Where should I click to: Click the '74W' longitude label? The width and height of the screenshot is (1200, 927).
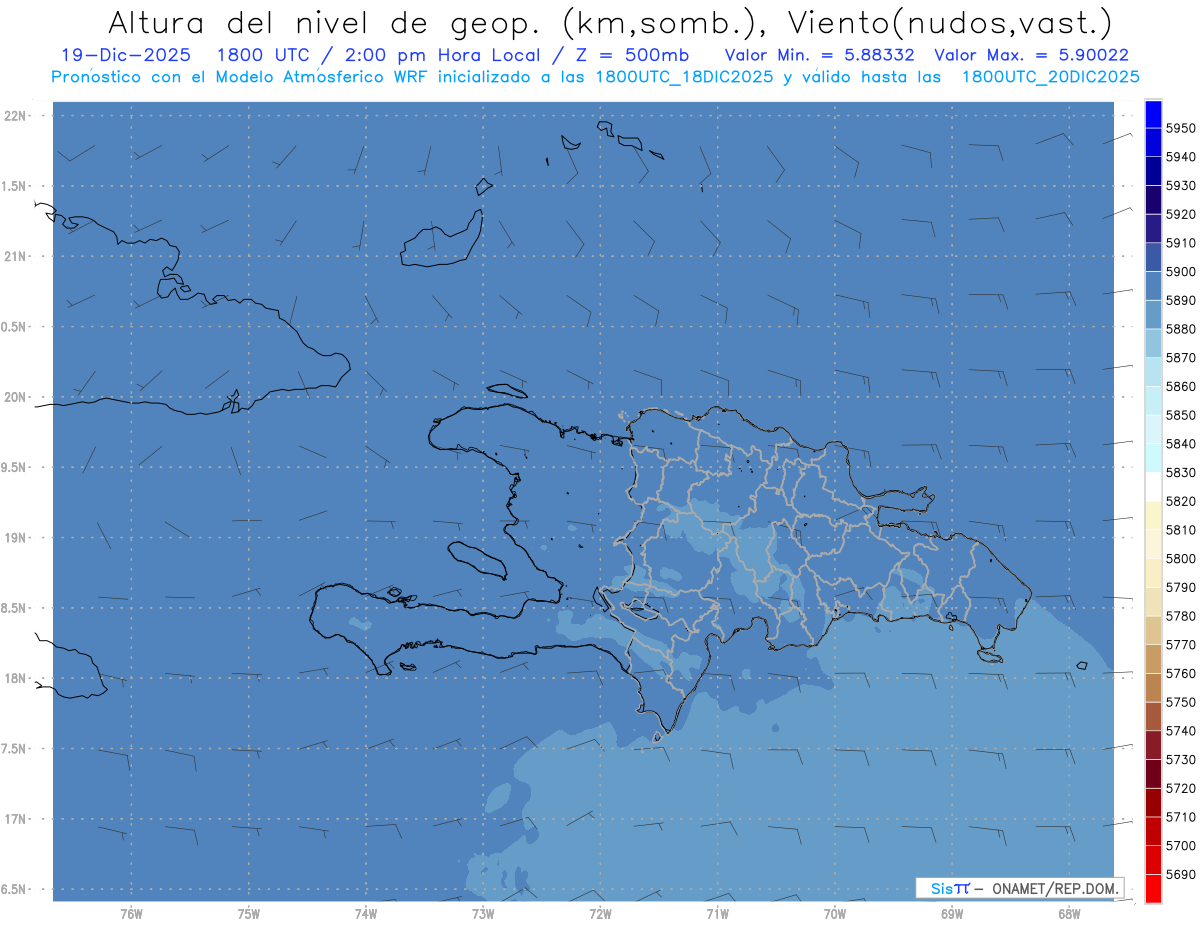(x=366, y=914)
